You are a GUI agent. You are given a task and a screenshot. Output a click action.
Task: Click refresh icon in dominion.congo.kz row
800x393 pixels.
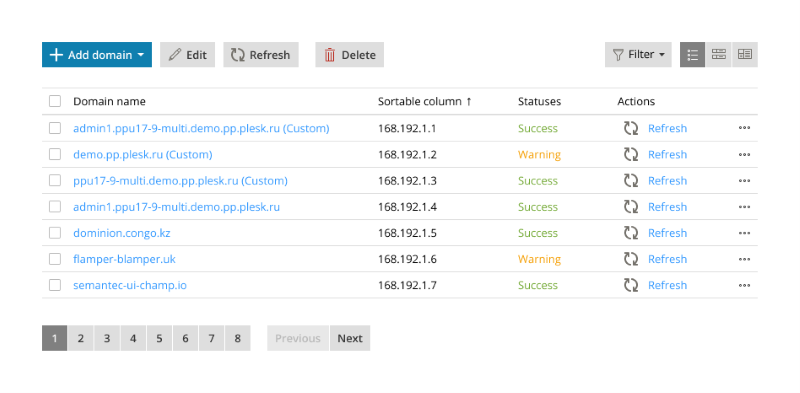(631, 233)
